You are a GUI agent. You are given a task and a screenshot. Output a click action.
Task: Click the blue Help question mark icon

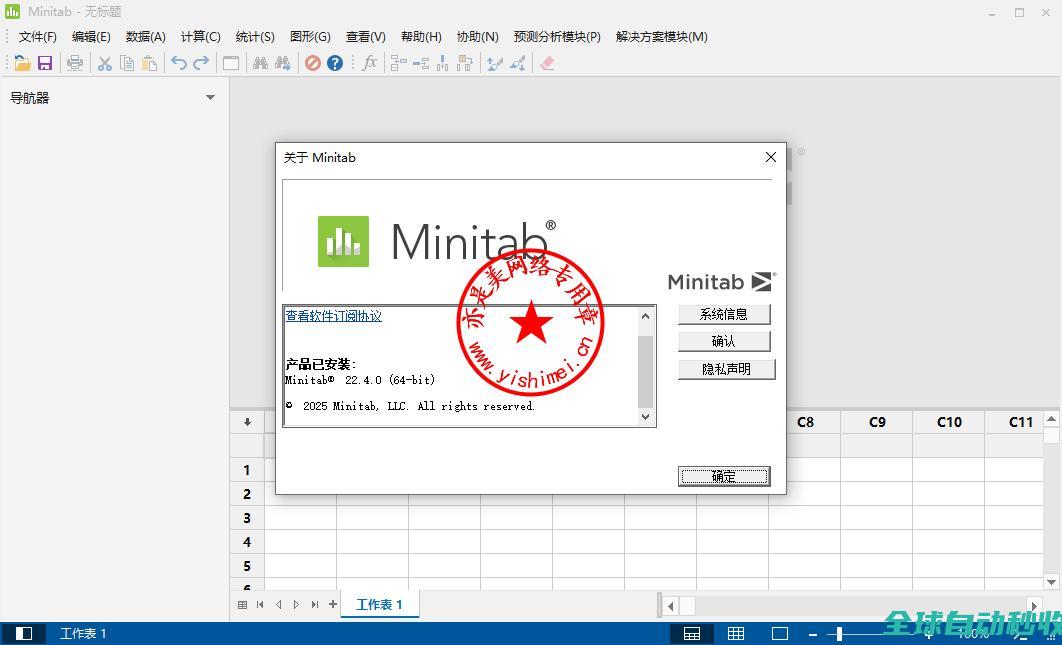pos(335,63)
